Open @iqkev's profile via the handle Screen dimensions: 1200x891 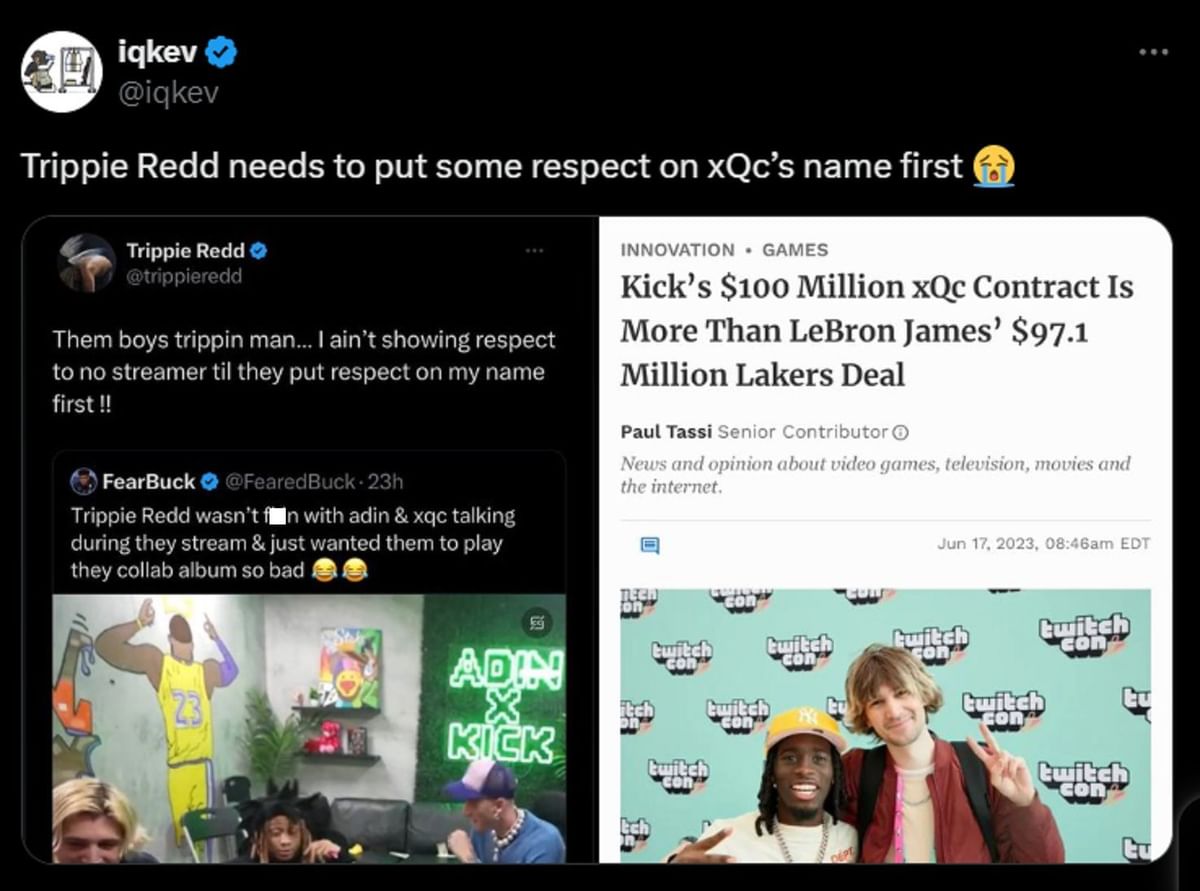169,92
